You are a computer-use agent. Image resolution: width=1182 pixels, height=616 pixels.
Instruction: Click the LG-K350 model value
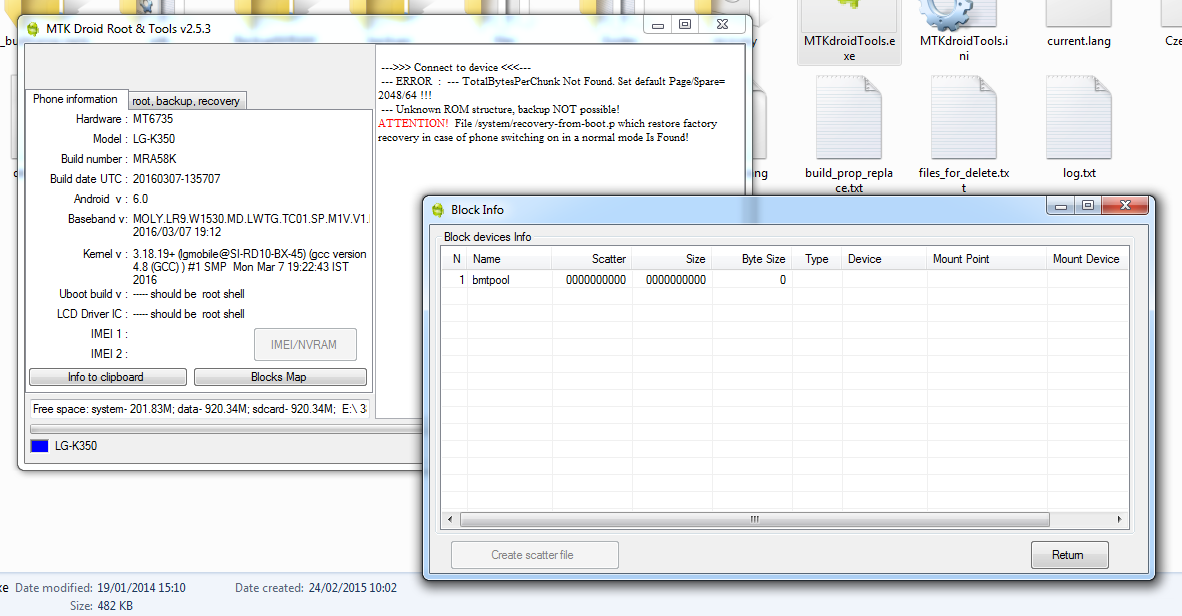[154, 139]
